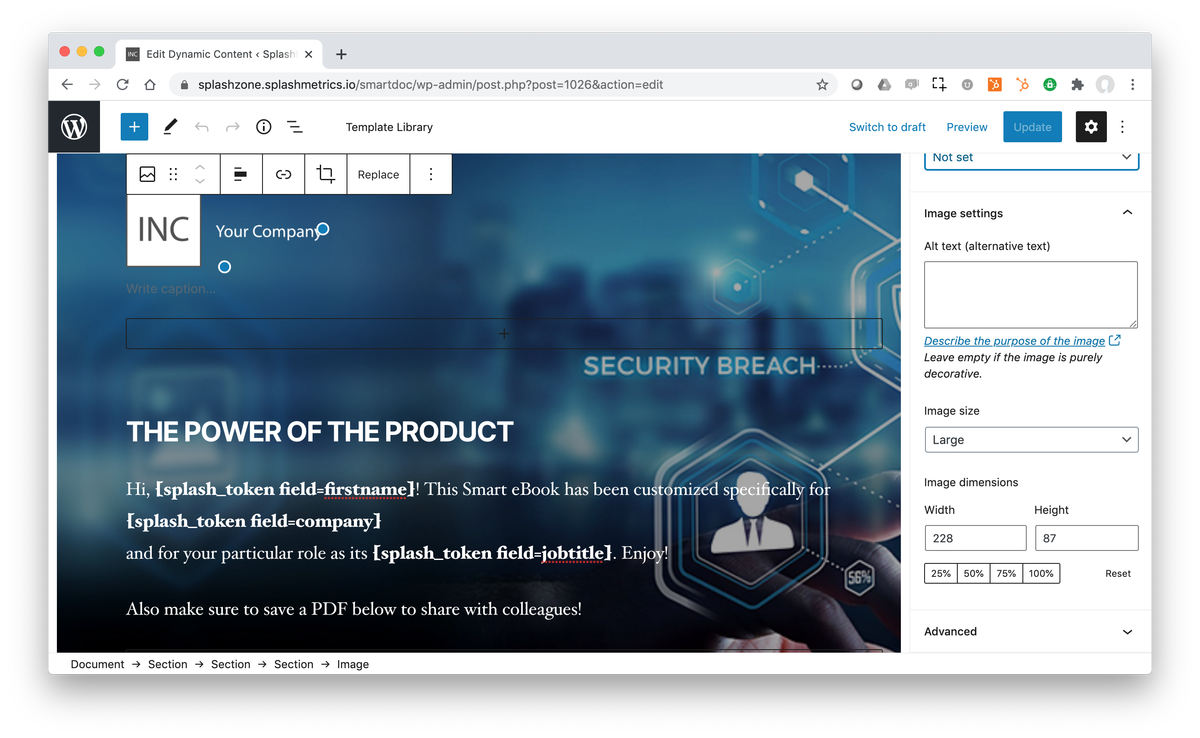Click browser back arrow
Image resolution: width=1200 pixels, height=738 pixels.
coord(67,85)
